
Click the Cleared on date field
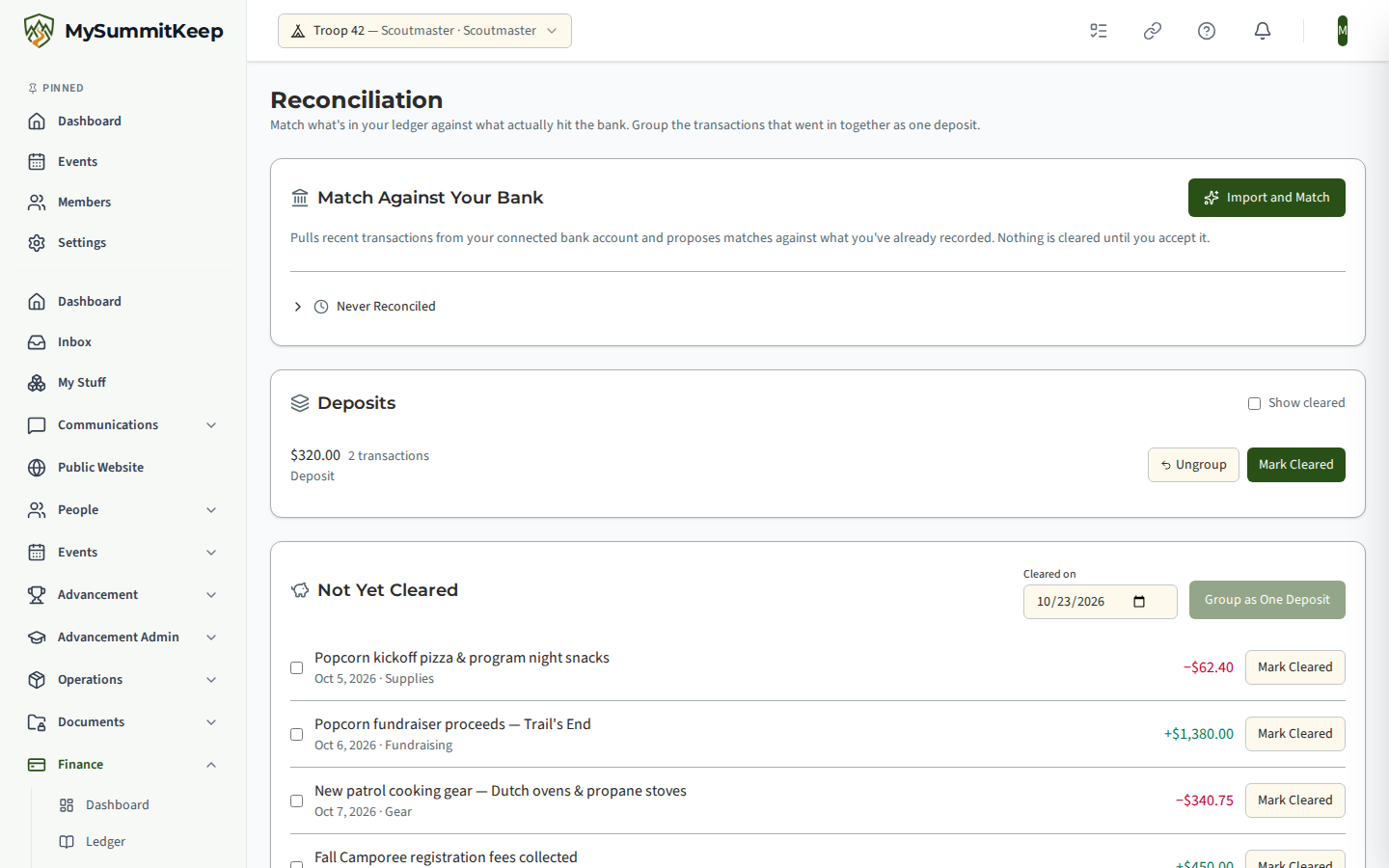coord(1100,602)
